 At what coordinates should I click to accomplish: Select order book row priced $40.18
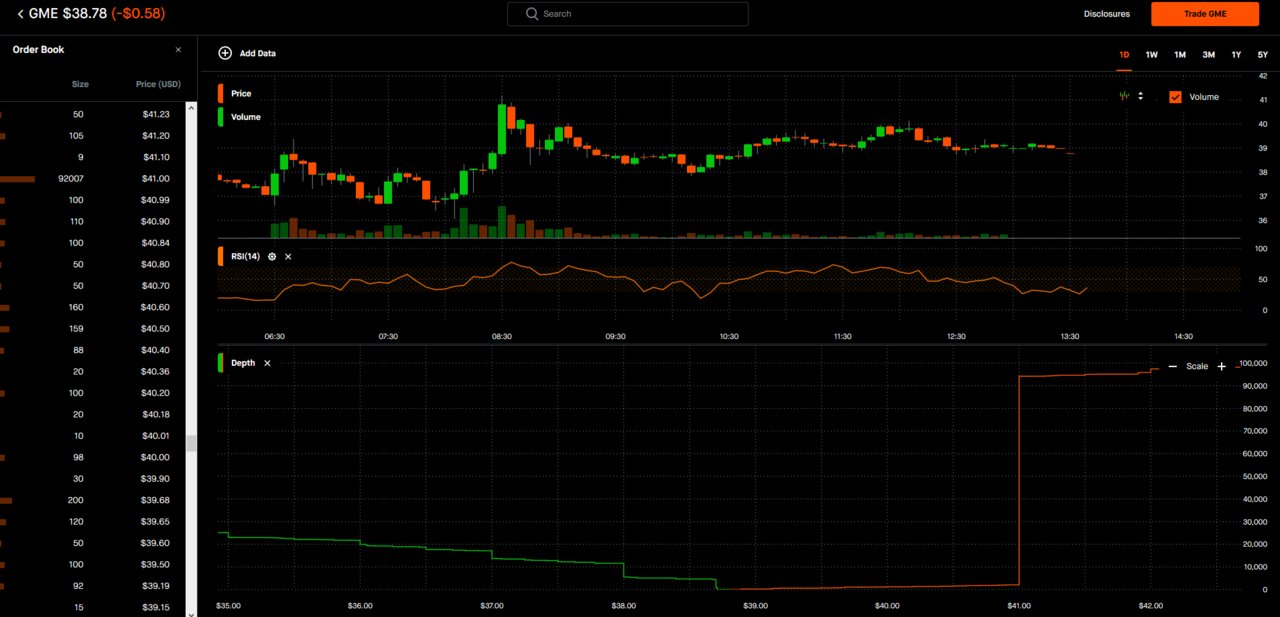pyautogui.click(x=93, y=415)
